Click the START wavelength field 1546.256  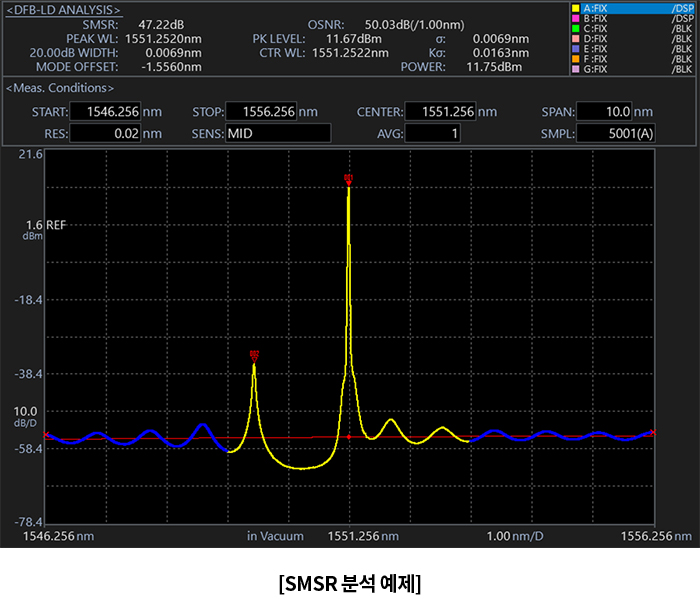105,112
